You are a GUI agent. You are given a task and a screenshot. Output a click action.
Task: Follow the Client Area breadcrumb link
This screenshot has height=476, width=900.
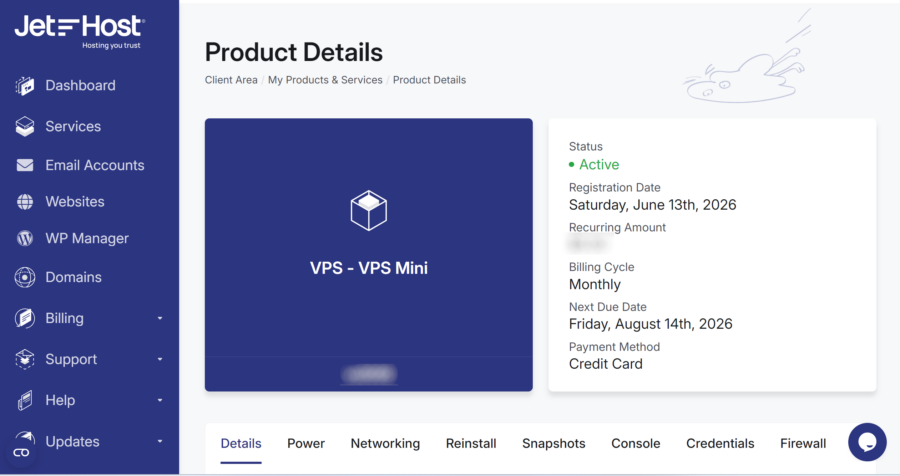[x=231, y=80]
